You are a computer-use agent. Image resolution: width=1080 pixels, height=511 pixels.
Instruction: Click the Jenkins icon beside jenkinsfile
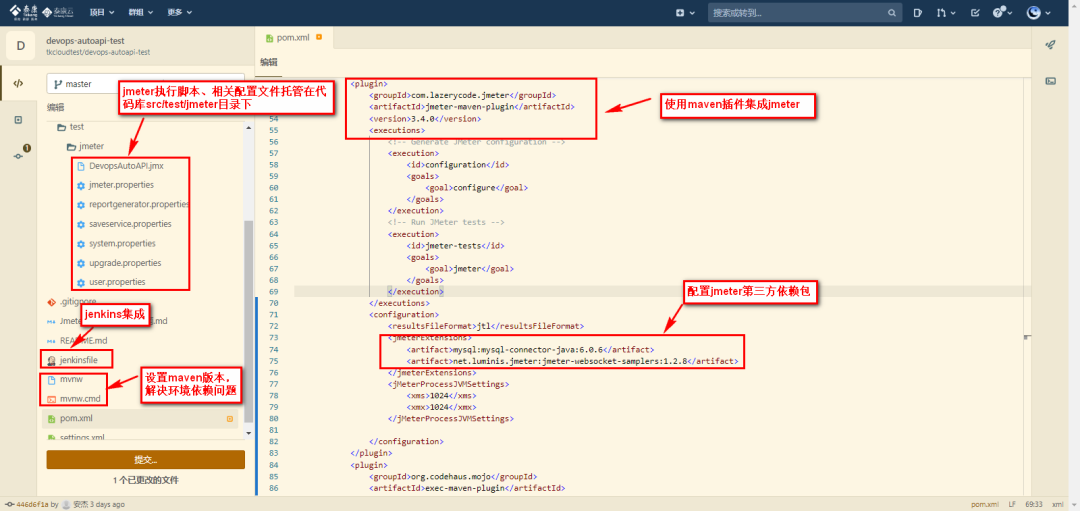[x=51, y=360]
